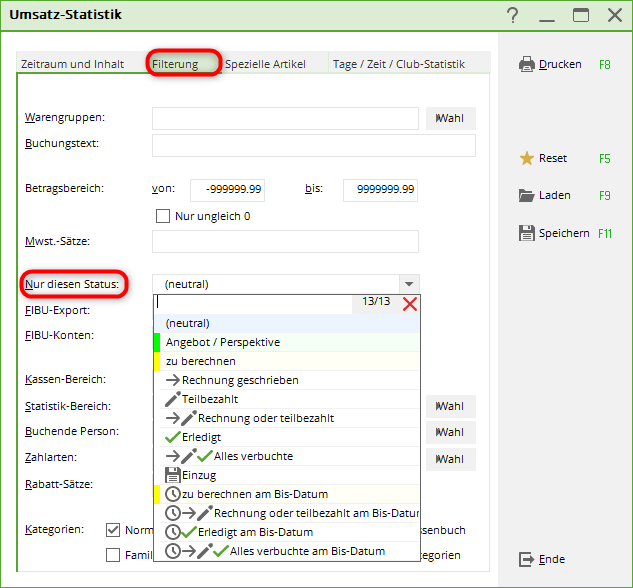Select yellow-marked zu berechnen status
The width and height of the screenshot is (633, 588).
[200, 361]
